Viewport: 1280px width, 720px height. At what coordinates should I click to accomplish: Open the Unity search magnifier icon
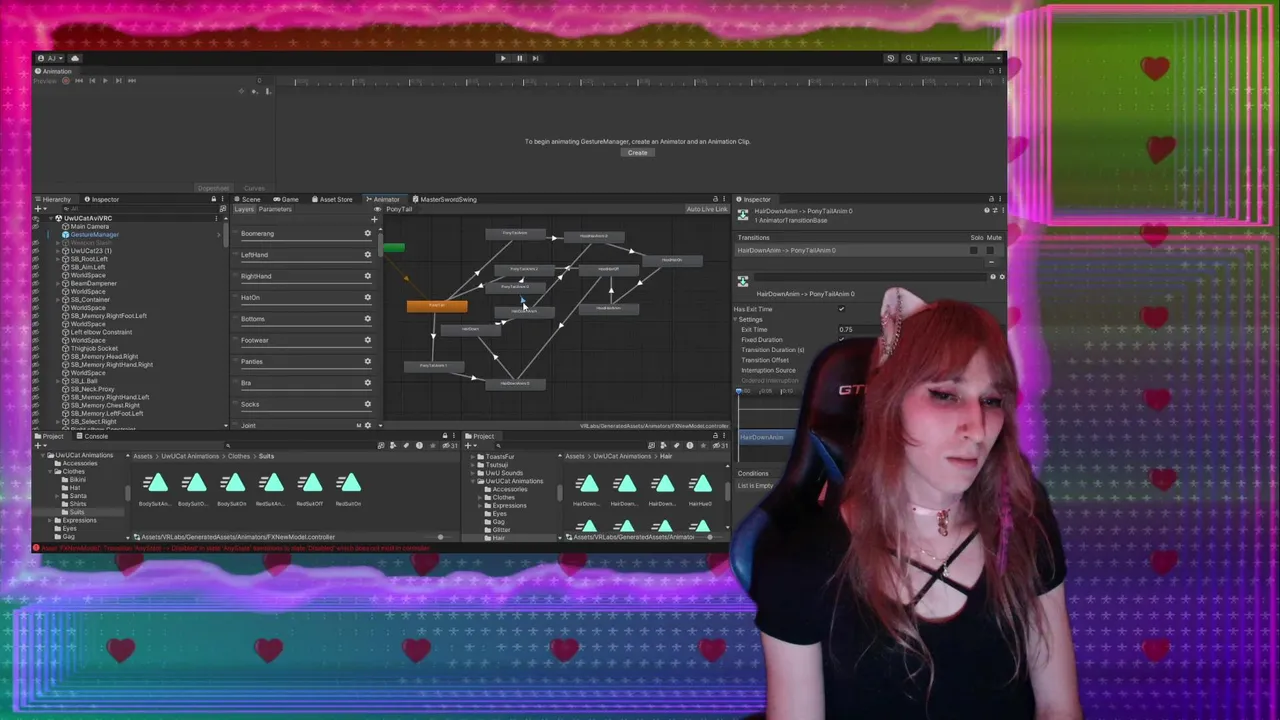(x=909, y=58)
